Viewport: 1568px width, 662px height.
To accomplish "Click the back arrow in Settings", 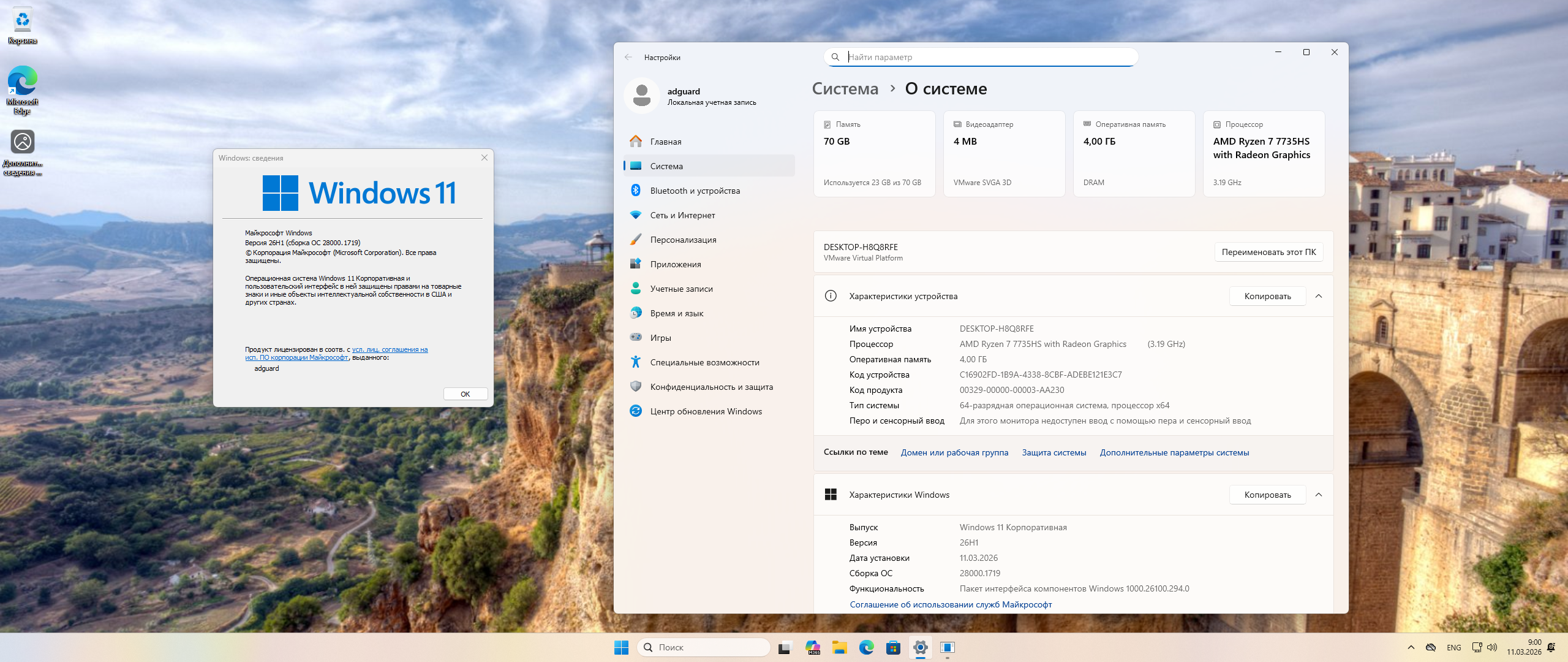I will point(628,57).
